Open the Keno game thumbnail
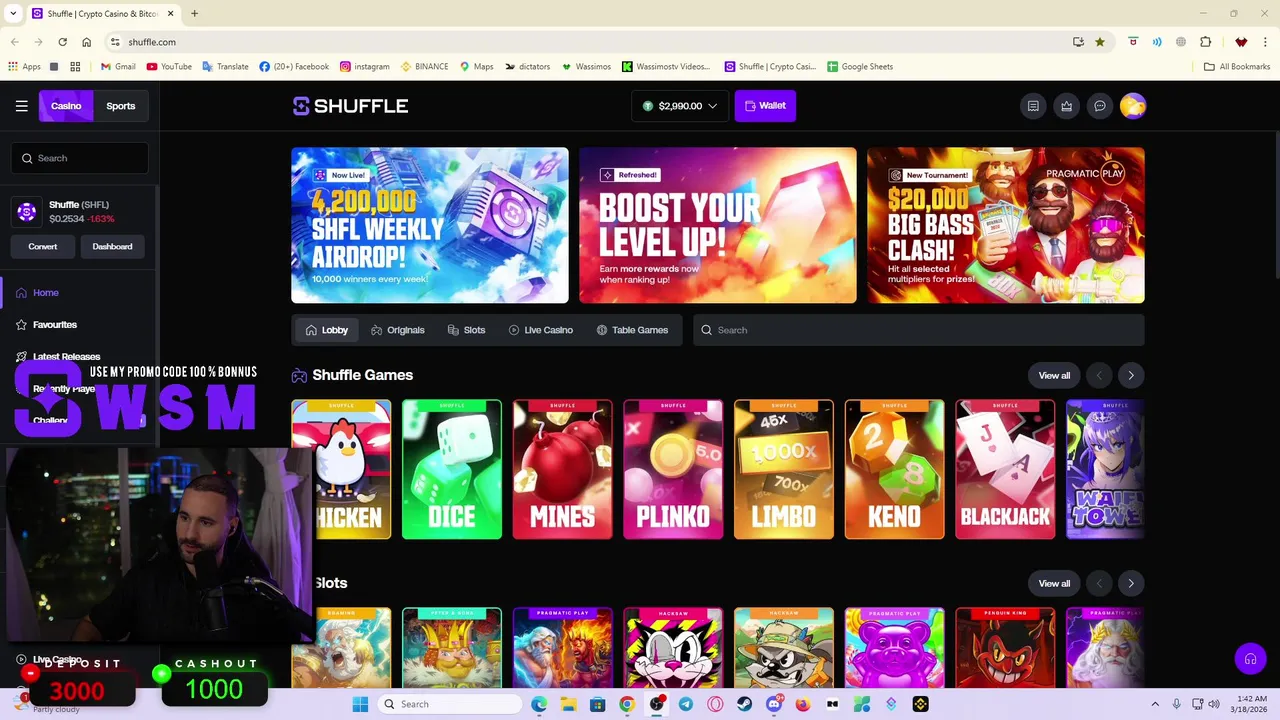This screenshot has height=720, width=1280. coord(894,469)
